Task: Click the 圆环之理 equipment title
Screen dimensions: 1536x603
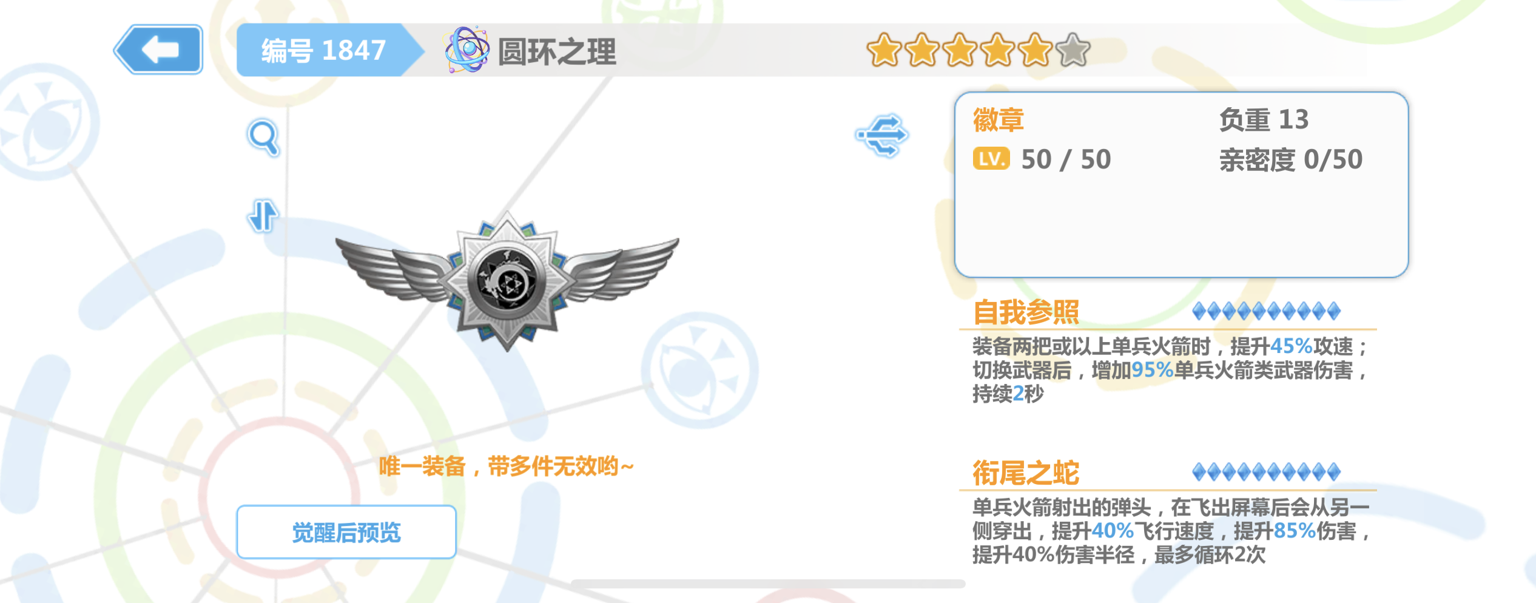Action: (x=557, y=51)
